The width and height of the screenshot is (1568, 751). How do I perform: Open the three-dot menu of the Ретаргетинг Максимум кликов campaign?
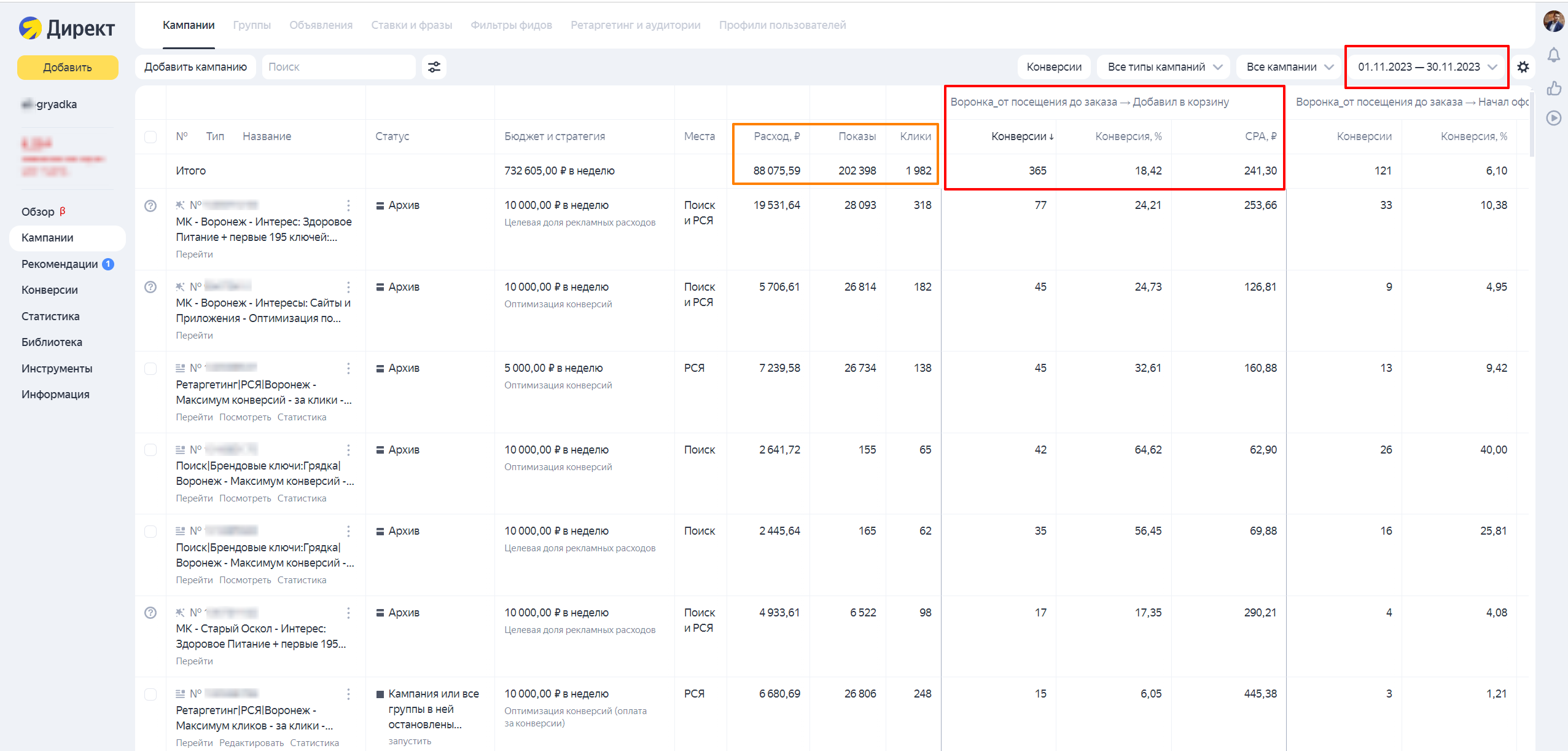(x=348, y=694)
